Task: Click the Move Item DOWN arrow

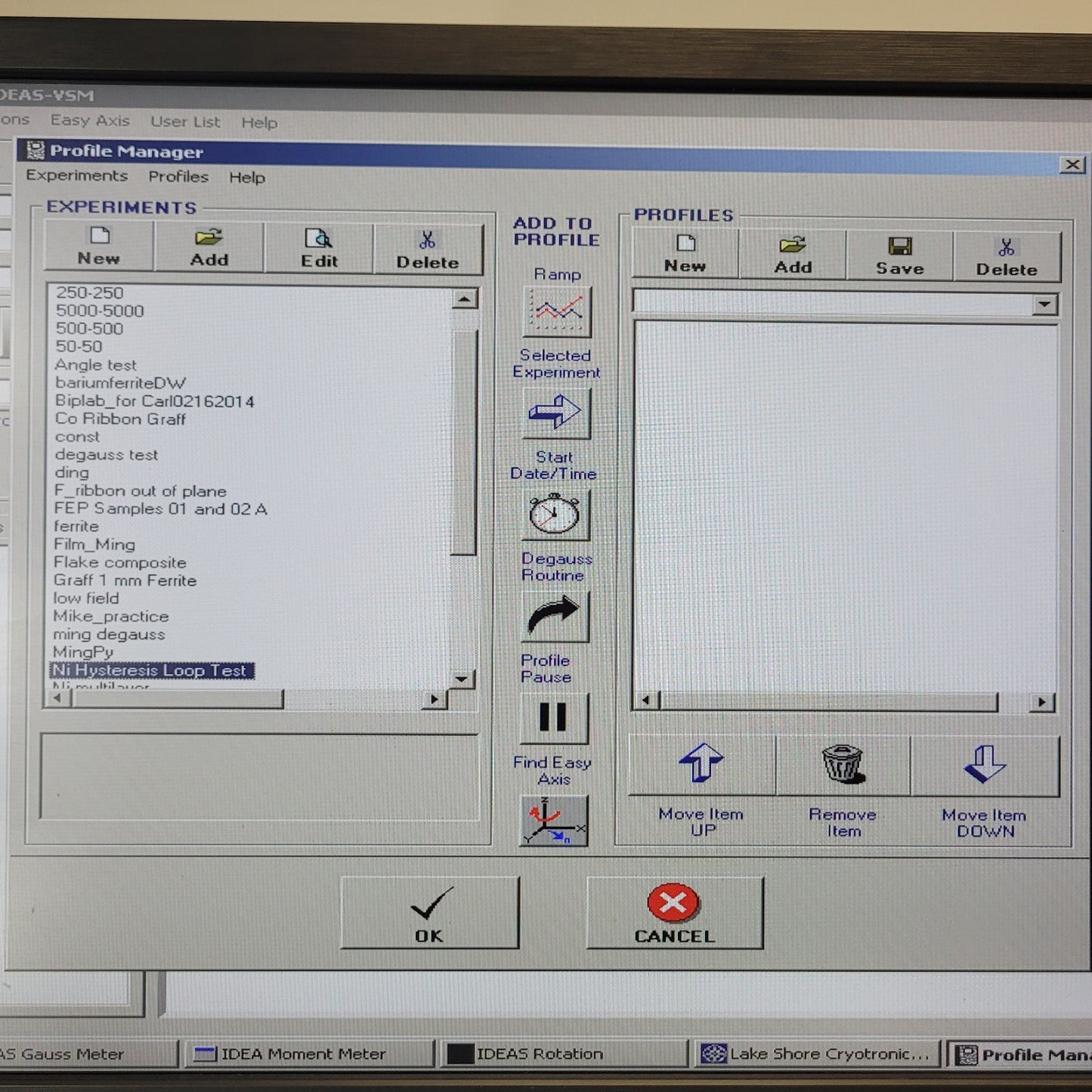Action: (985, 766)
